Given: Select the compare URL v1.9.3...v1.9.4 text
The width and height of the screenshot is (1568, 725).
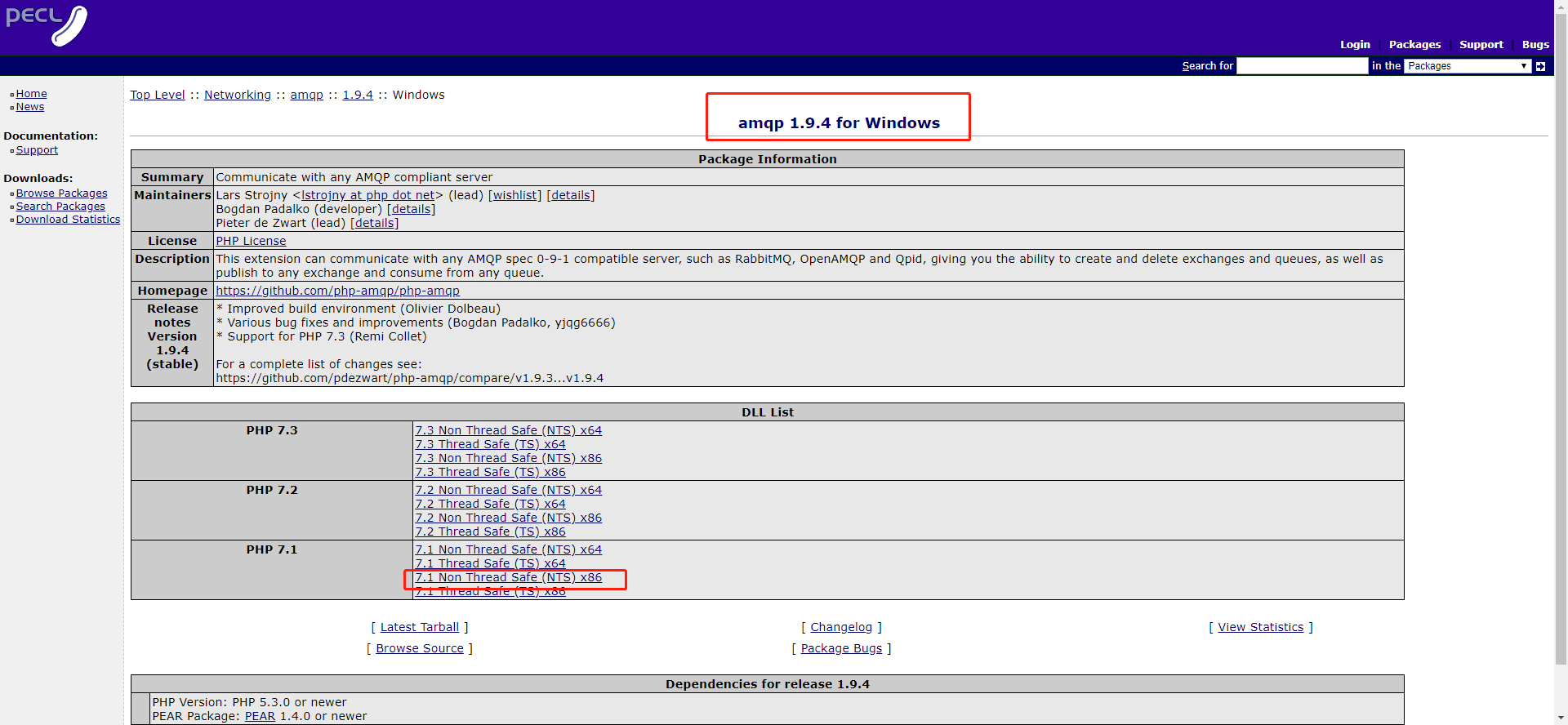Looking at the screenshot, I should tap(410, 378).
